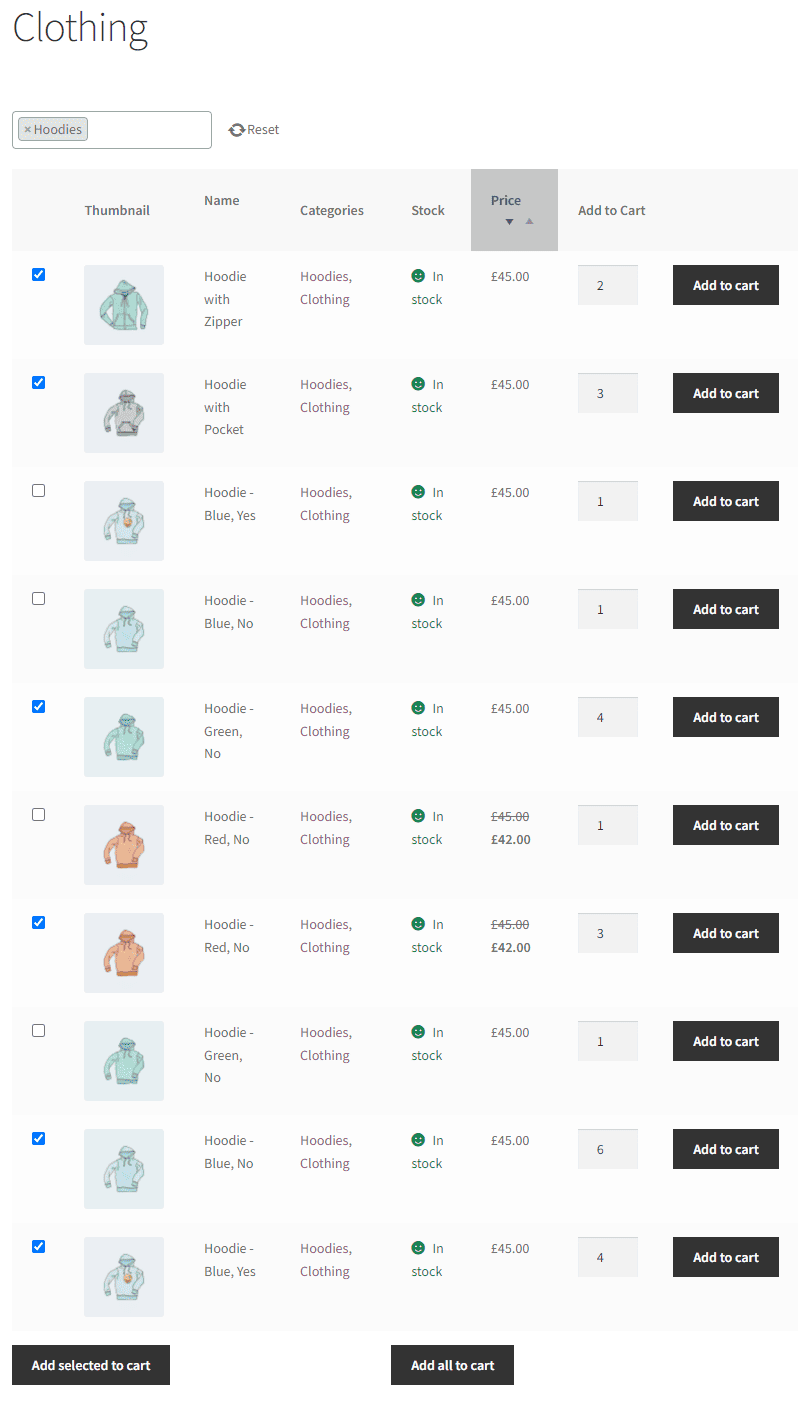Click the Hoodie with Zipper thumbnail

123,304
